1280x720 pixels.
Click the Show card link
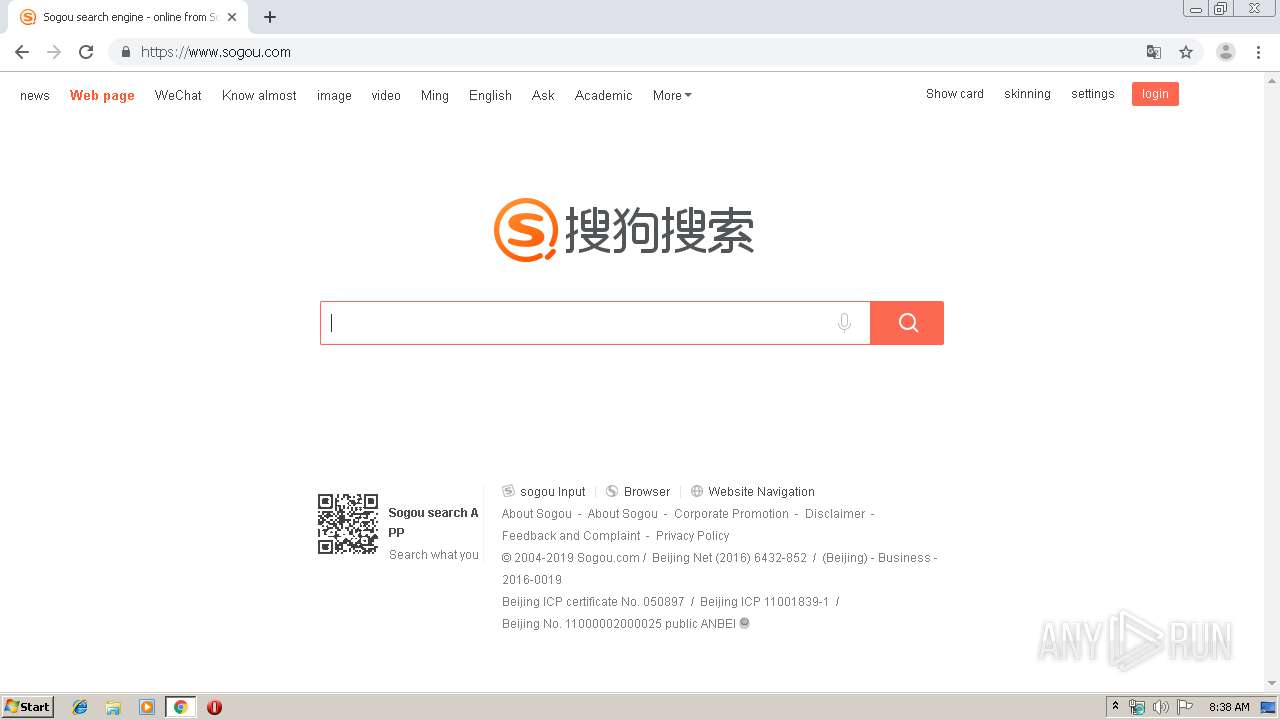pos(955,94)
